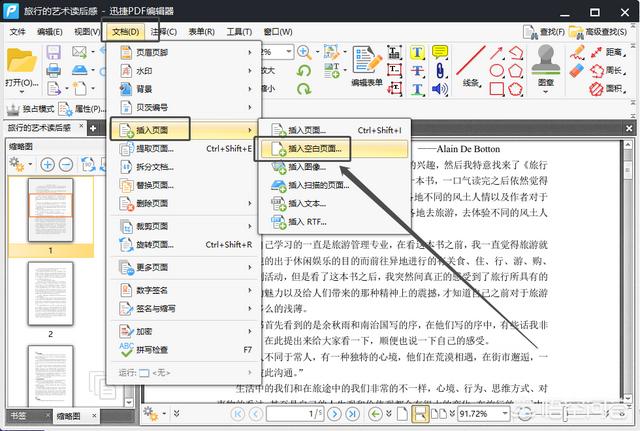640x431 pixels.
Task: Expand the Digital Signature submenu
Action: [x=184, y=290]
